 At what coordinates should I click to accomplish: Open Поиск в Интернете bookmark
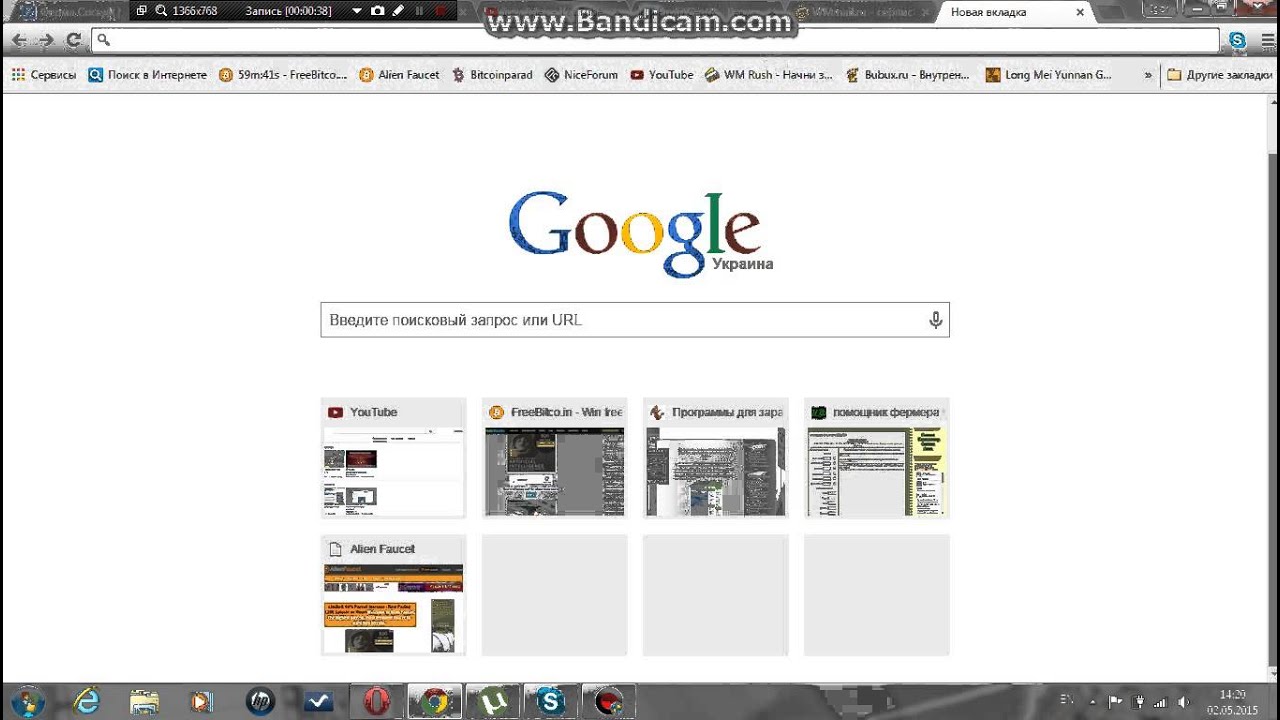pos(148,75)
